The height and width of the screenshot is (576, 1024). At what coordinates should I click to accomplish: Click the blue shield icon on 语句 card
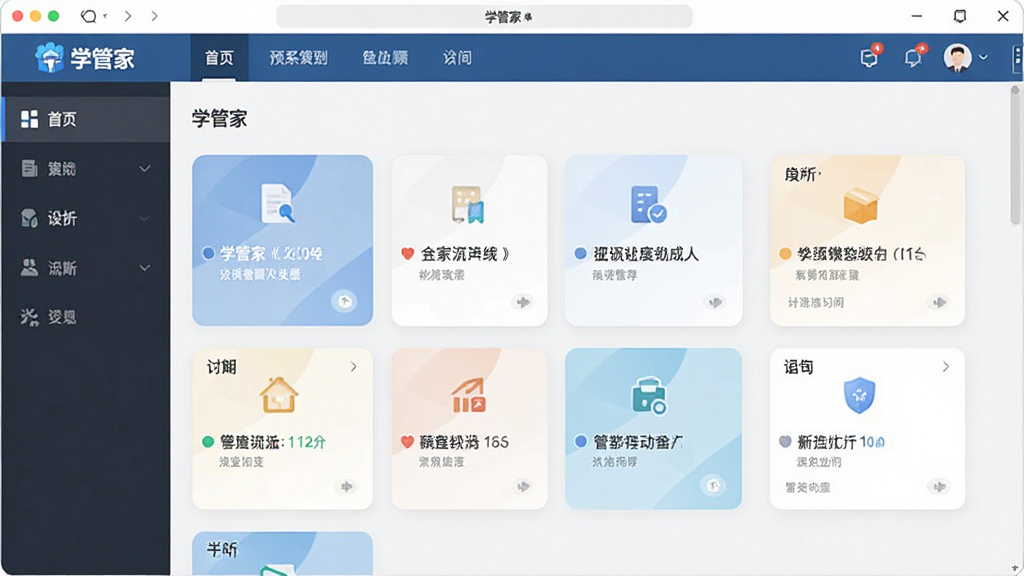[x=859, y=395]
